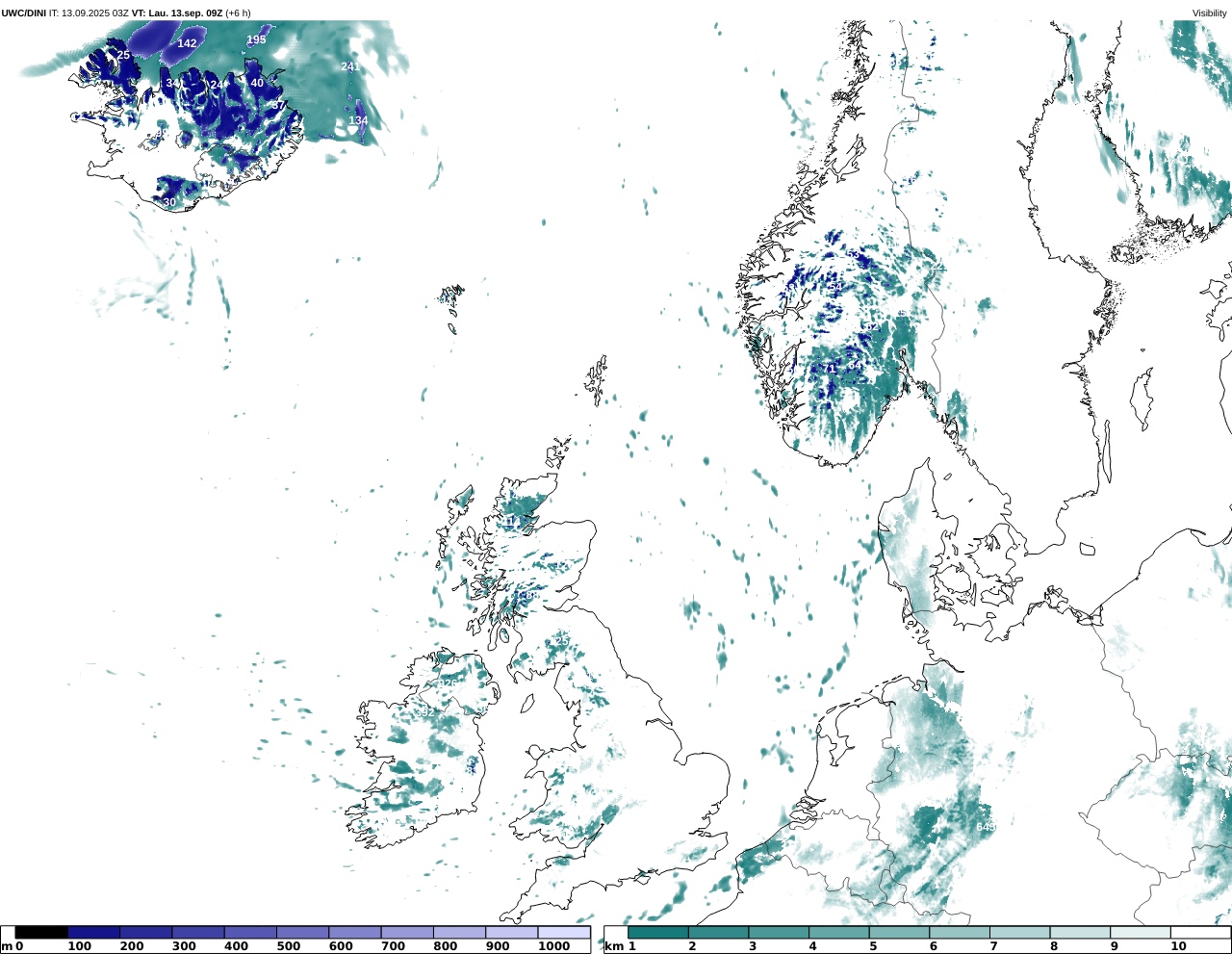Viewport: 1232px width, 954px height.
Task: Select the 195 value north of Iceland
Action: 256,39
